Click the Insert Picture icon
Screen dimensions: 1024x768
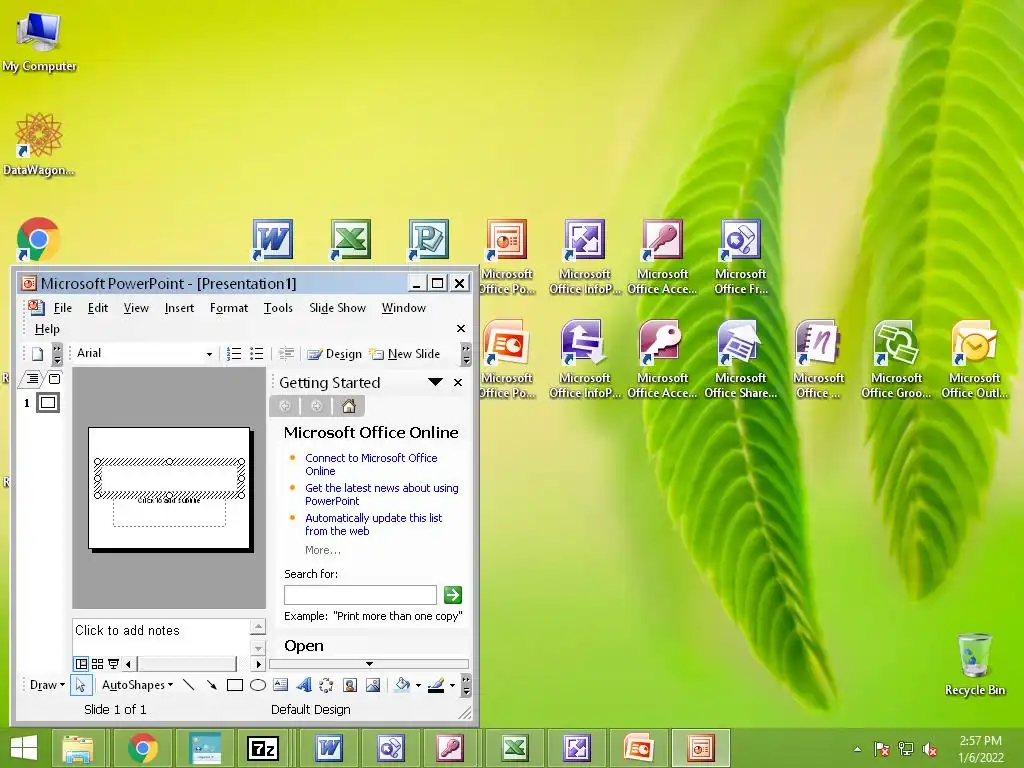373,684
